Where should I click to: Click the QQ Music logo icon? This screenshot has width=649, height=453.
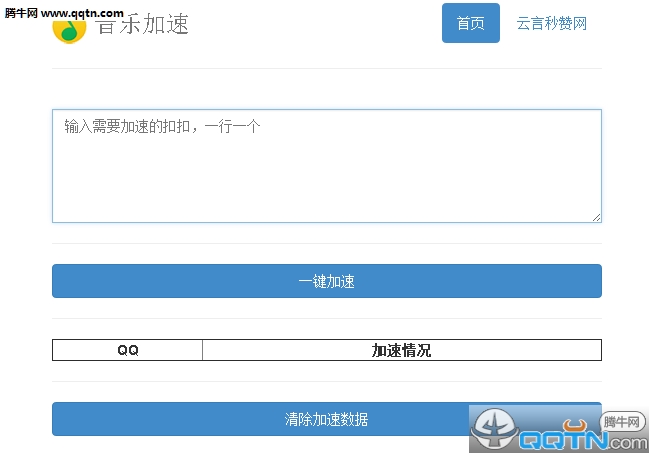69,29
